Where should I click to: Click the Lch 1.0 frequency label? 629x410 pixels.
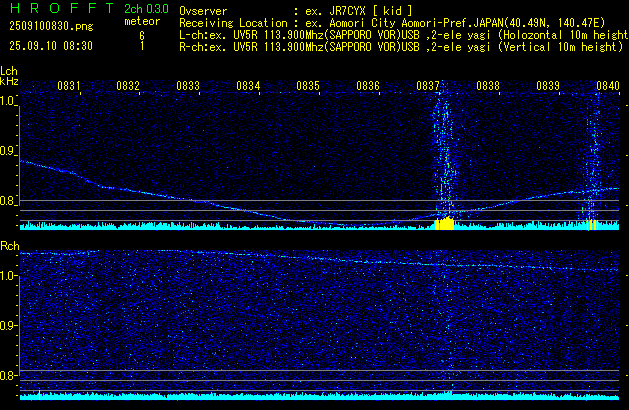pyautogui.click(x=7, y=101)
